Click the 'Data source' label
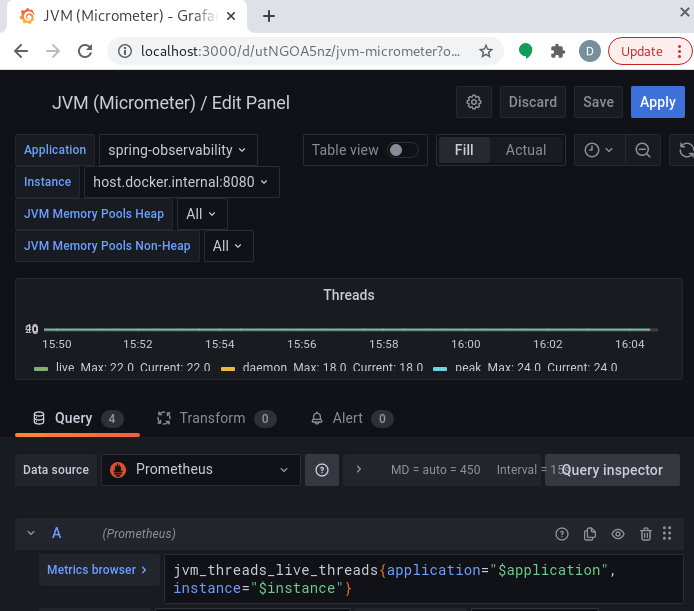Screen dimensions: 694x611 (56, 470)
